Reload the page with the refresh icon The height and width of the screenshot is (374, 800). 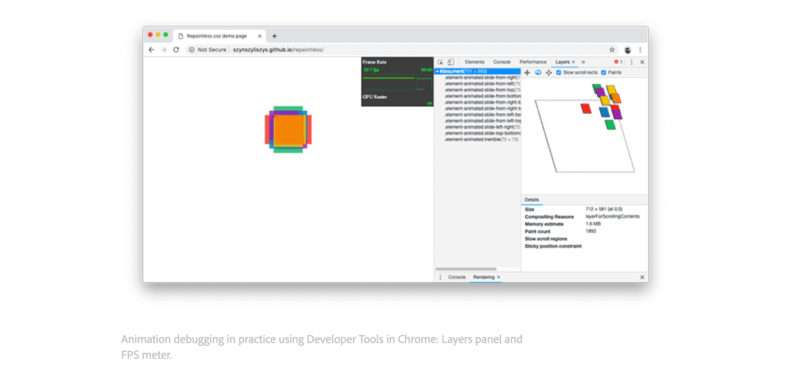click(x=176, y=49)
